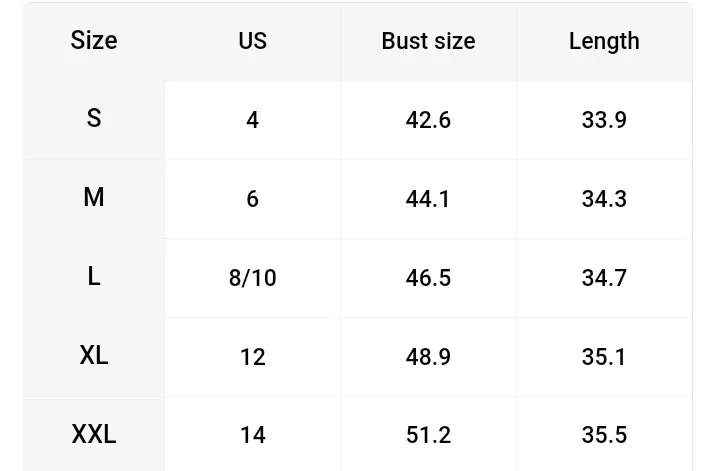The height and width of the screenshot is (471, 720).
Task: Select length value 33.9
Action: click(604, 120)
